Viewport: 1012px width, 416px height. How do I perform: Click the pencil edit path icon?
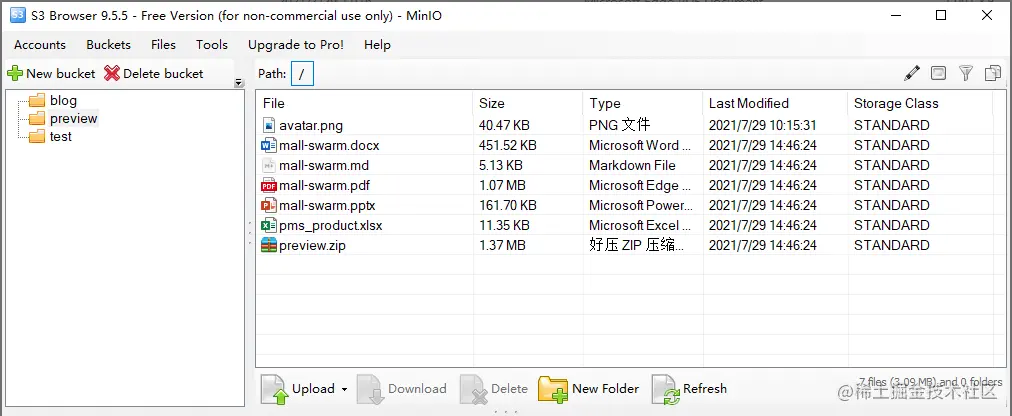tap(911, 74)
